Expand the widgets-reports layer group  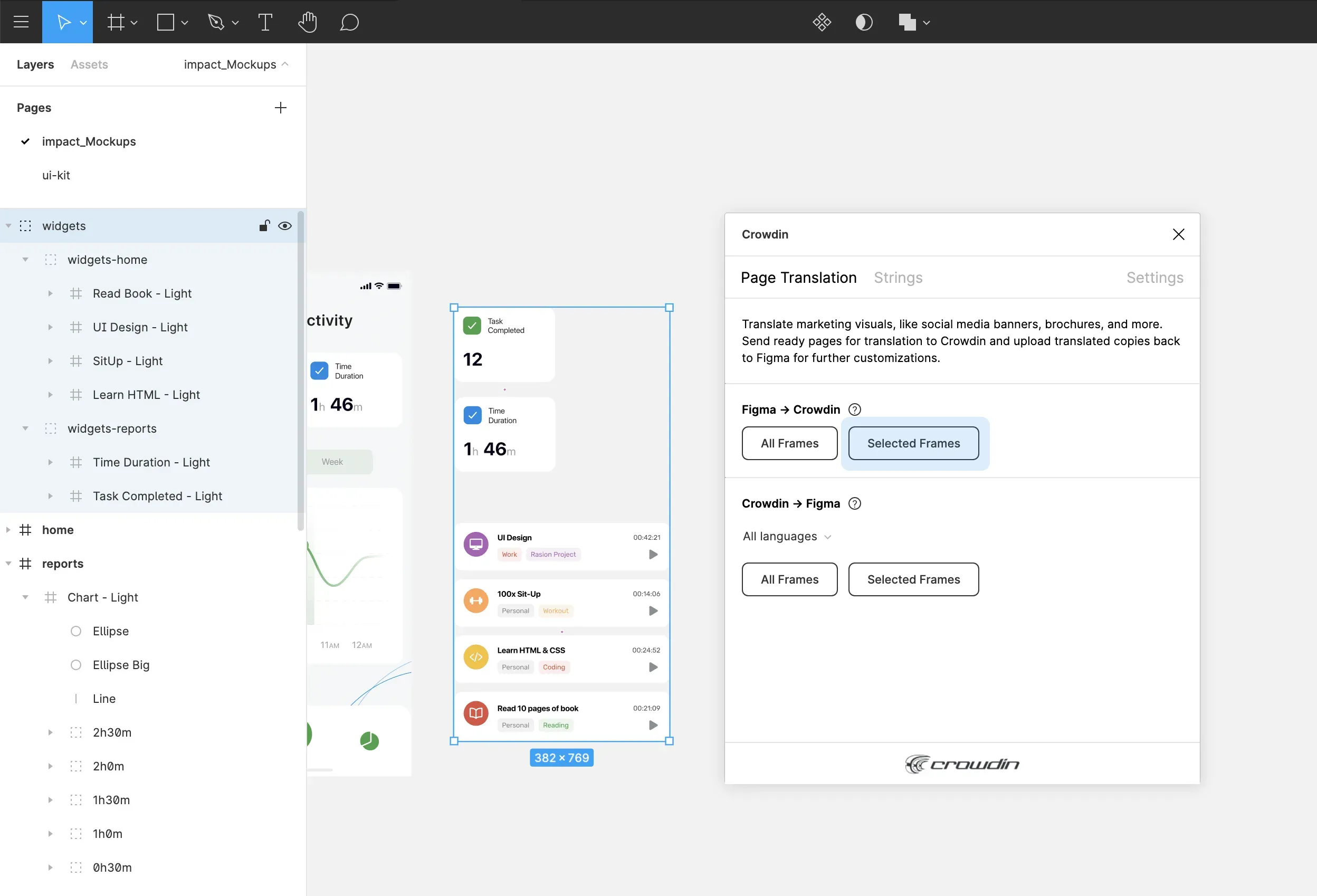[x=25, y=428]
